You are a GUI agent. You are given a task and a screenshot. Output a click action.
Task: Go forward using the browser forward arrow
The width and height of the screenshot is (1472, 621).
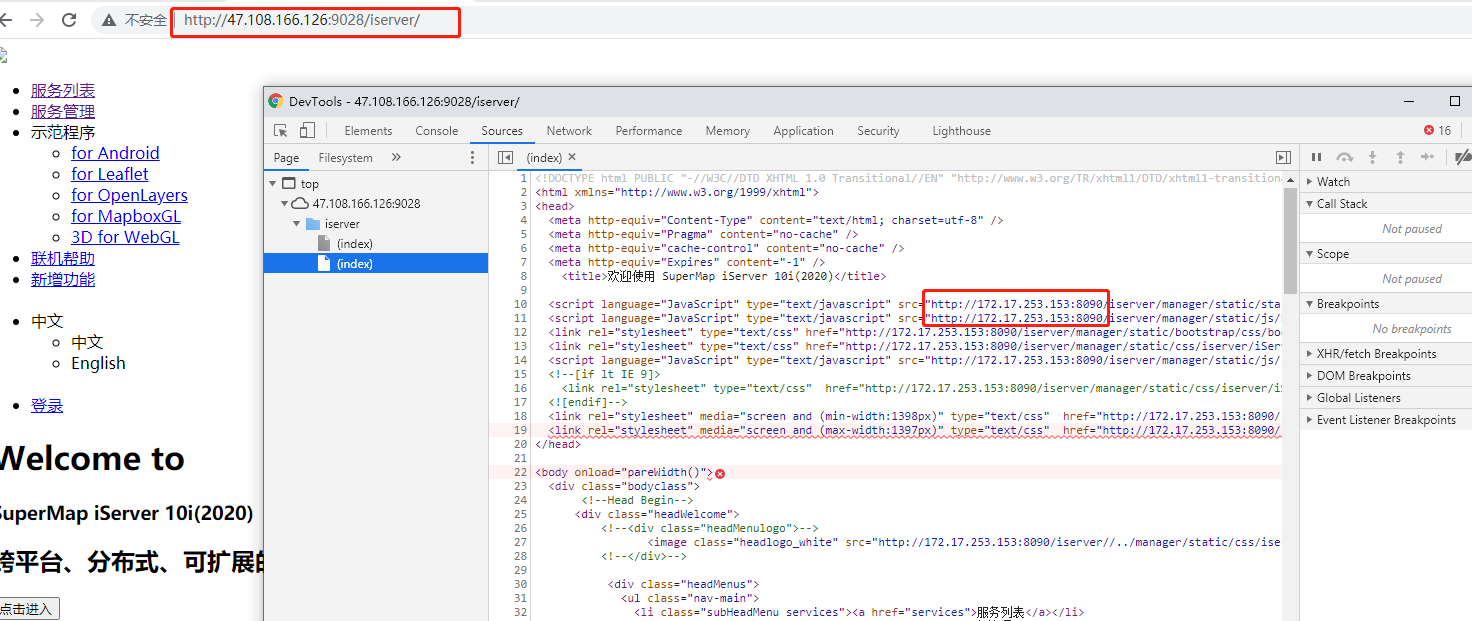click(37, 20)
